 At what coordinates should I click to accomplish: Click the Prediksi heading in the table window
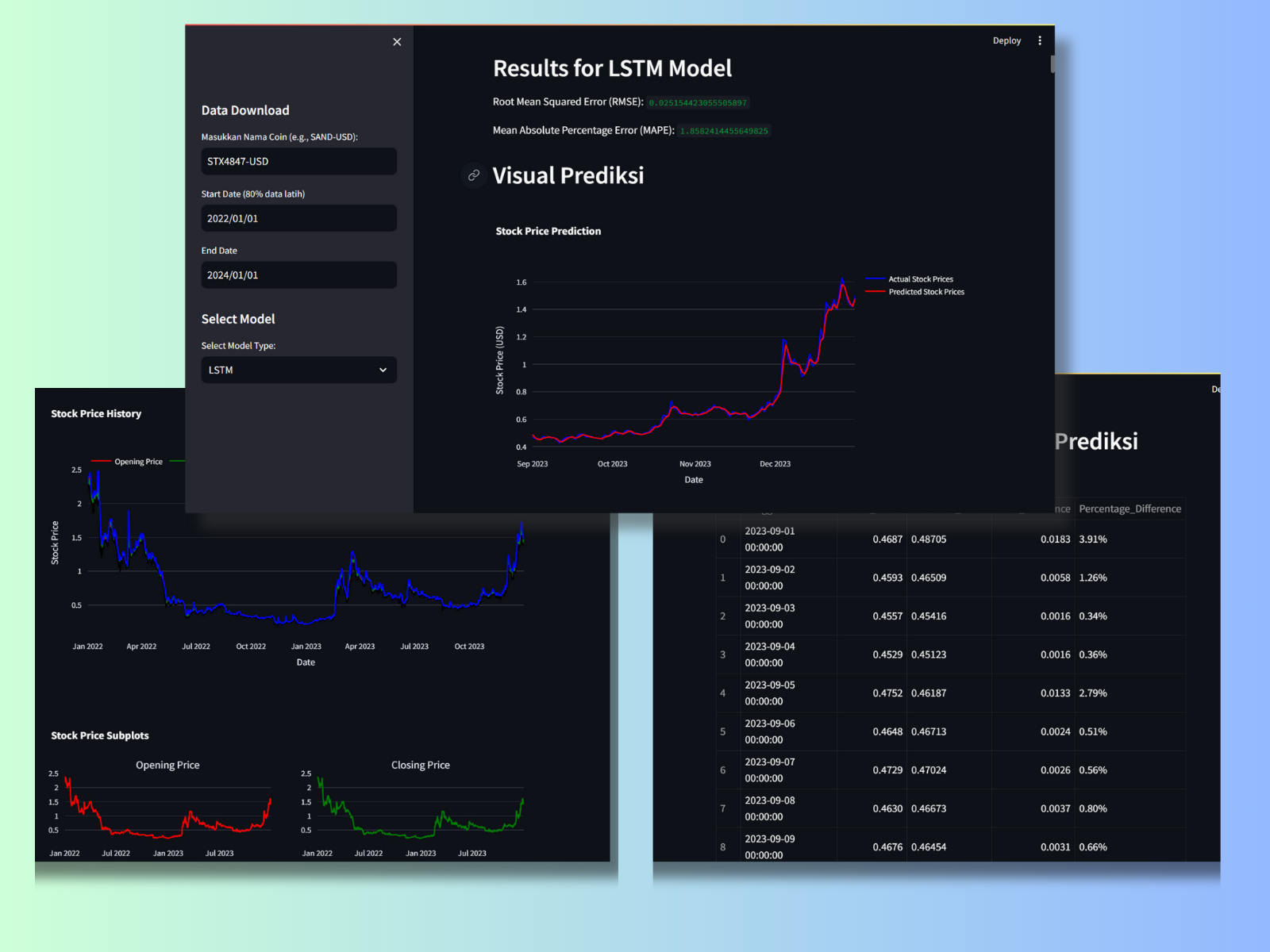coord(1097,441)
